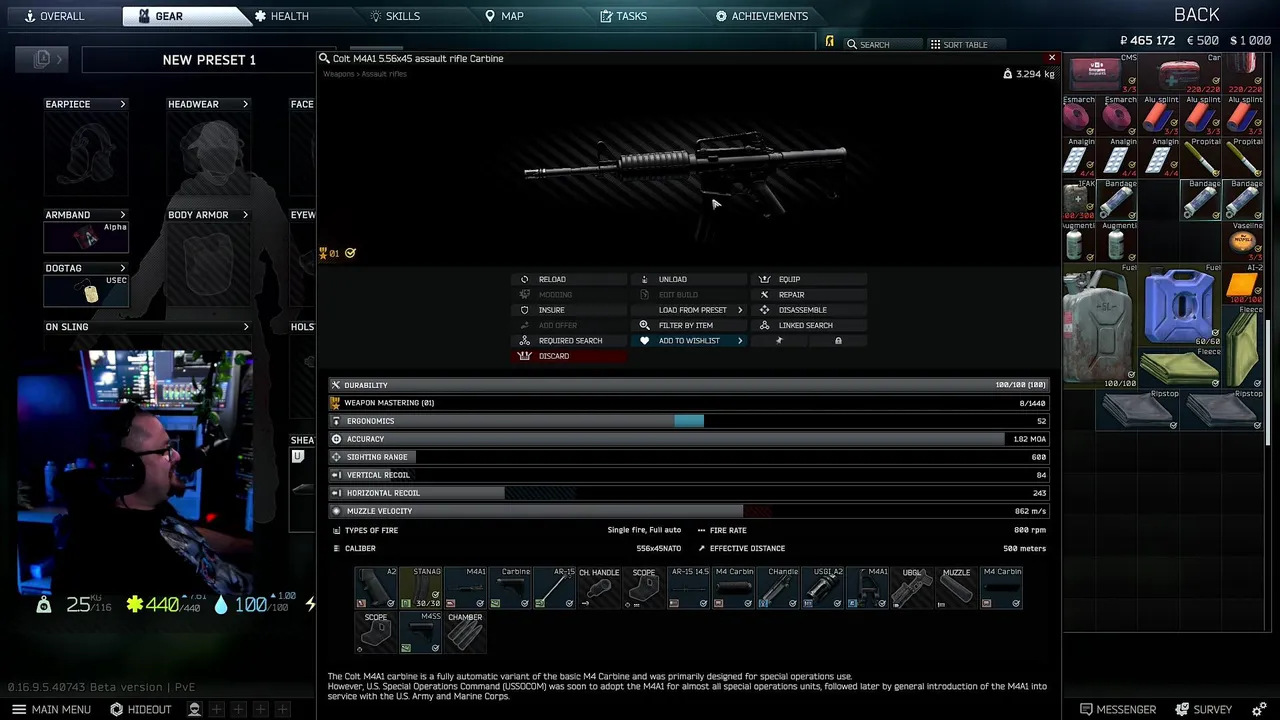
Task: Switch to the Health tab
Action: (281, 16)
